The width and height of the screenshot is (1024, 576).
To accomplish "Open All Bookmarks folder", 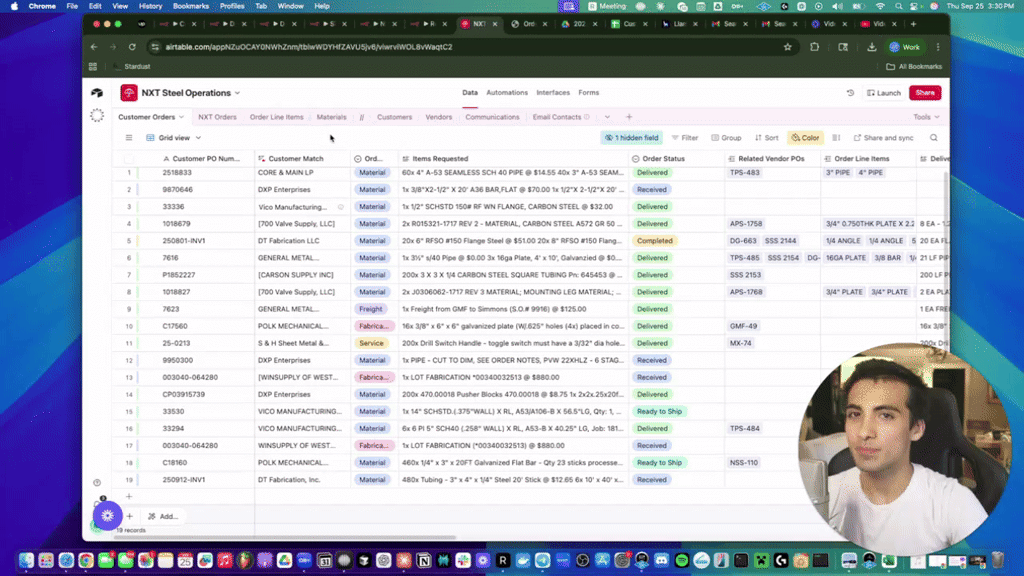I will click(914, 67).
